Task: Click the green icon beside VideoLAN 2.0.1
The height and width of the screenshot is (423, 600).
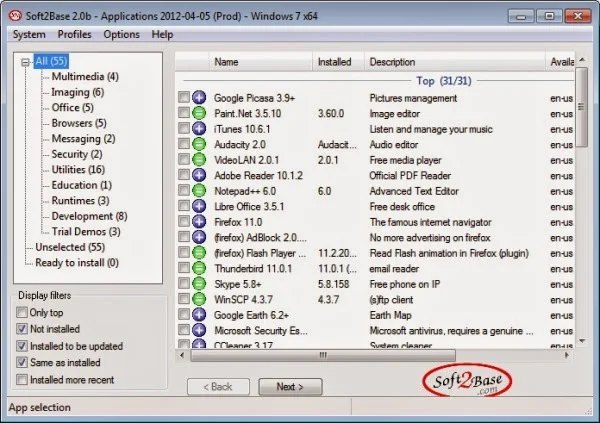Action: click(199, 160)
